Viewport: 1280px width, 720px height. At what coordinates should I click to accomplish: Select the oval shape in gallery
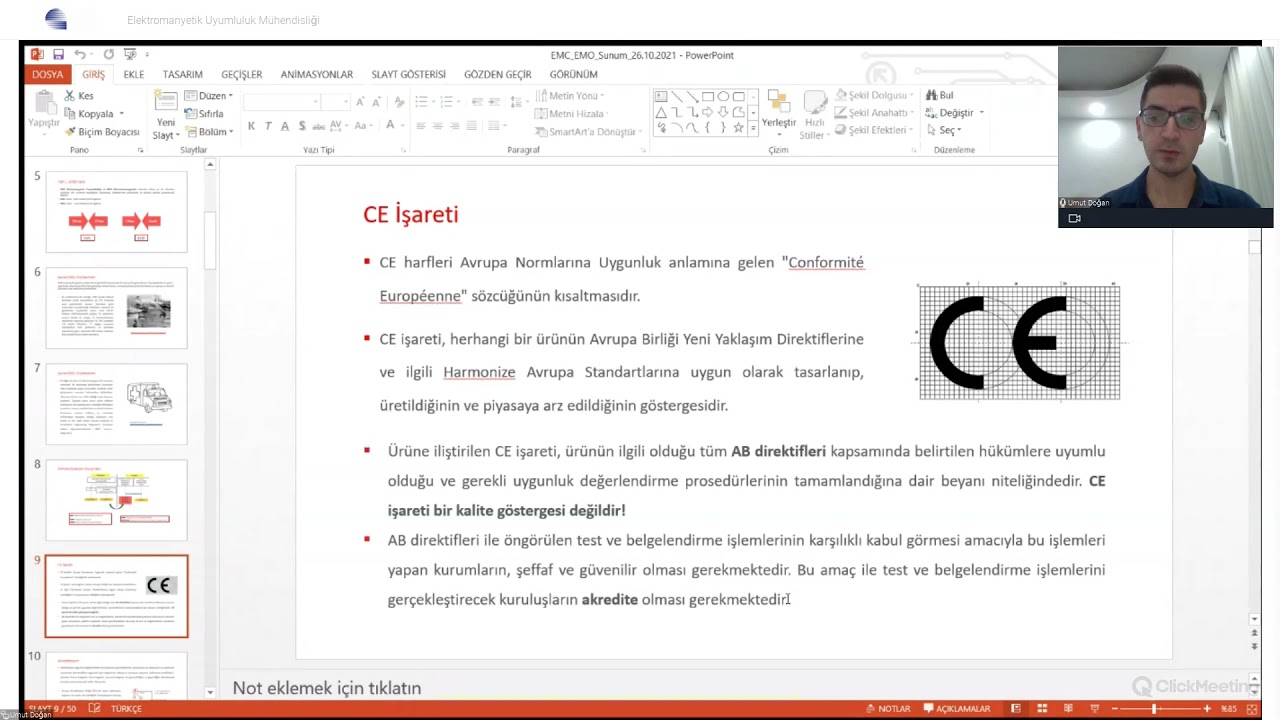(x=723, y=97)
